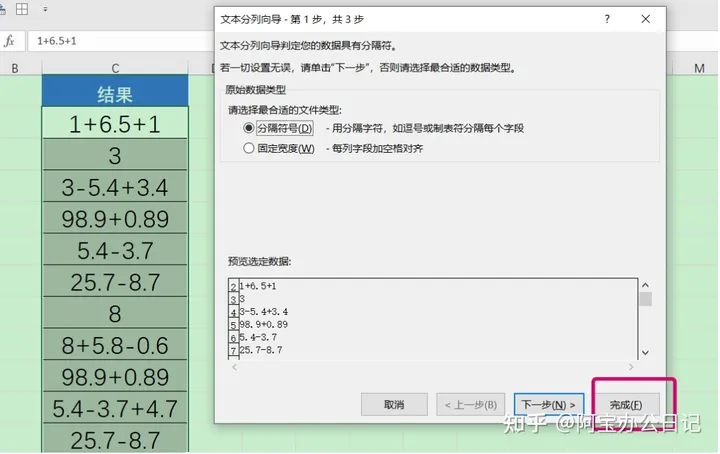Select the 固定宽度(W) radio option
Screen dimensions: 720x454
click(x=249, y=148)
